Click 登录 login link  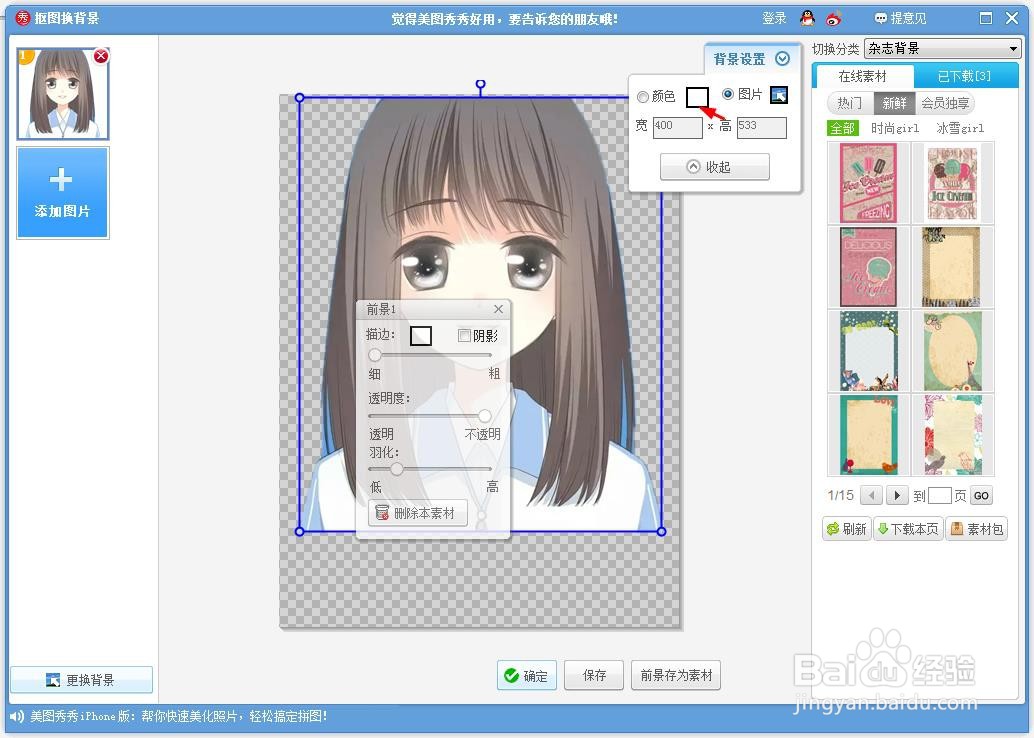[774, 18]
